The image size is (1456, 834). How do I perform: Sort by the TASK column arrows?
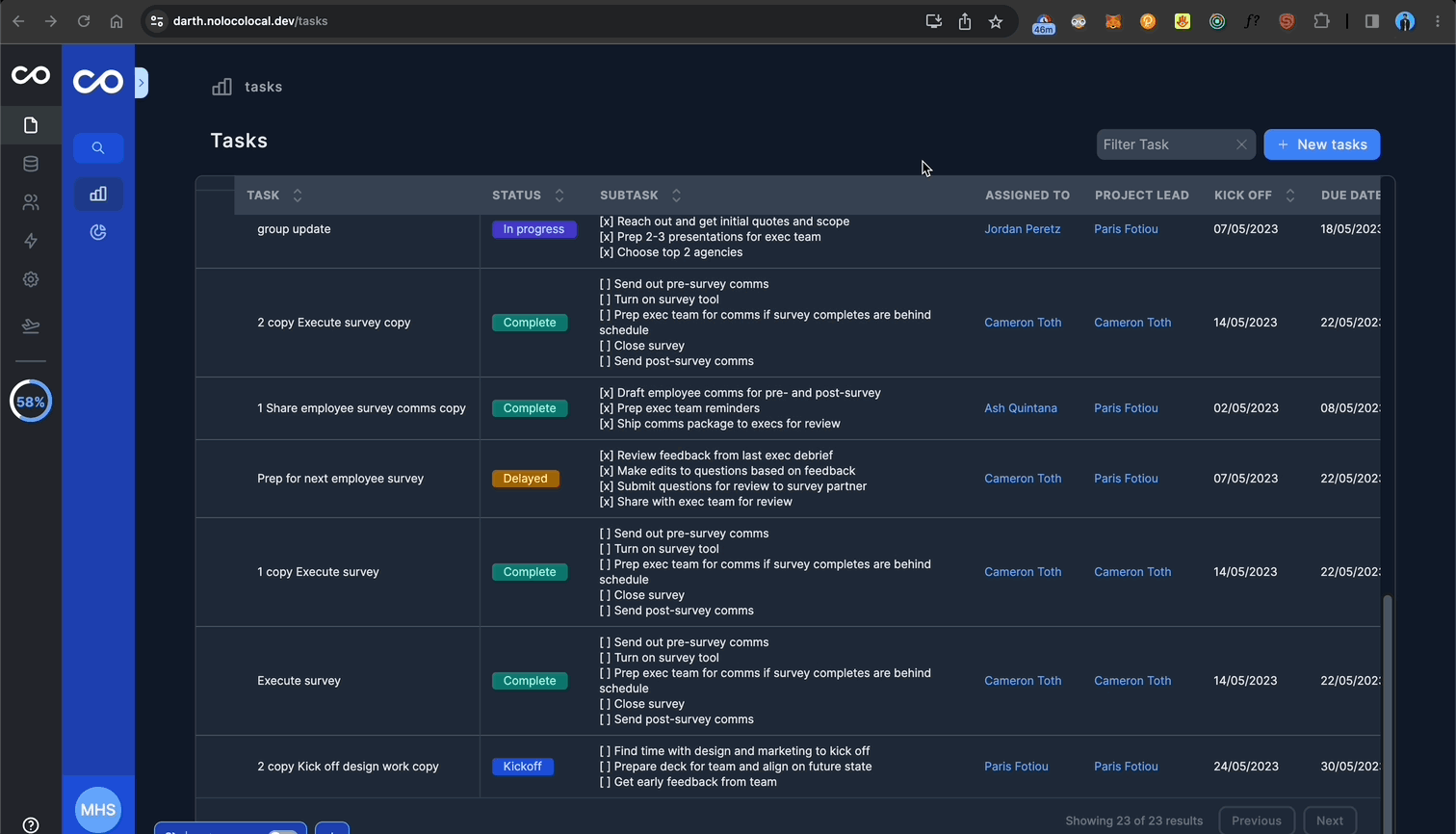(x=298, y=195)
